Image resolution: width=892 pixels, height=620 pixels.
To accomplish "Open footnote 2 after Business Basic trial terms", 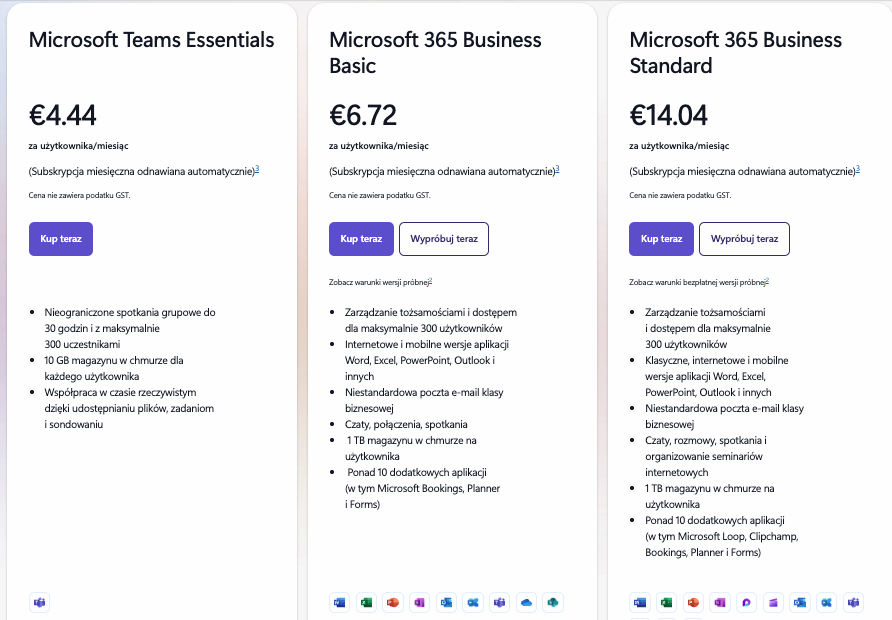I will click(x=431, y=280).
